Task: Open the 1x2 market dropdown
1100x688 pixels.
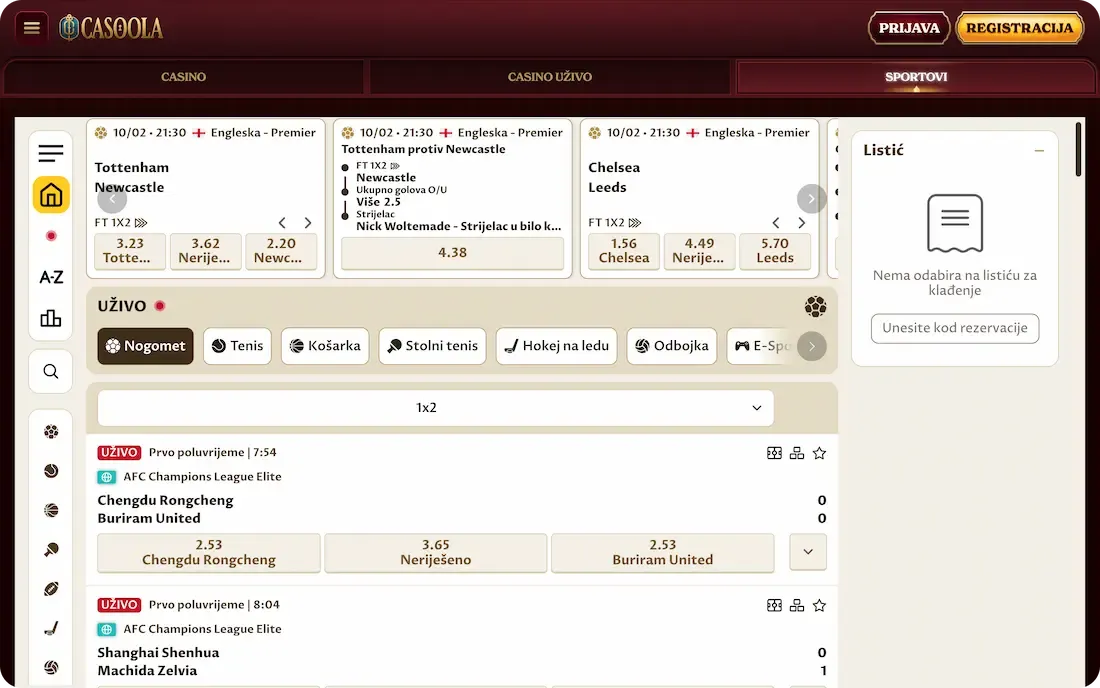Action: click(434, 408)
